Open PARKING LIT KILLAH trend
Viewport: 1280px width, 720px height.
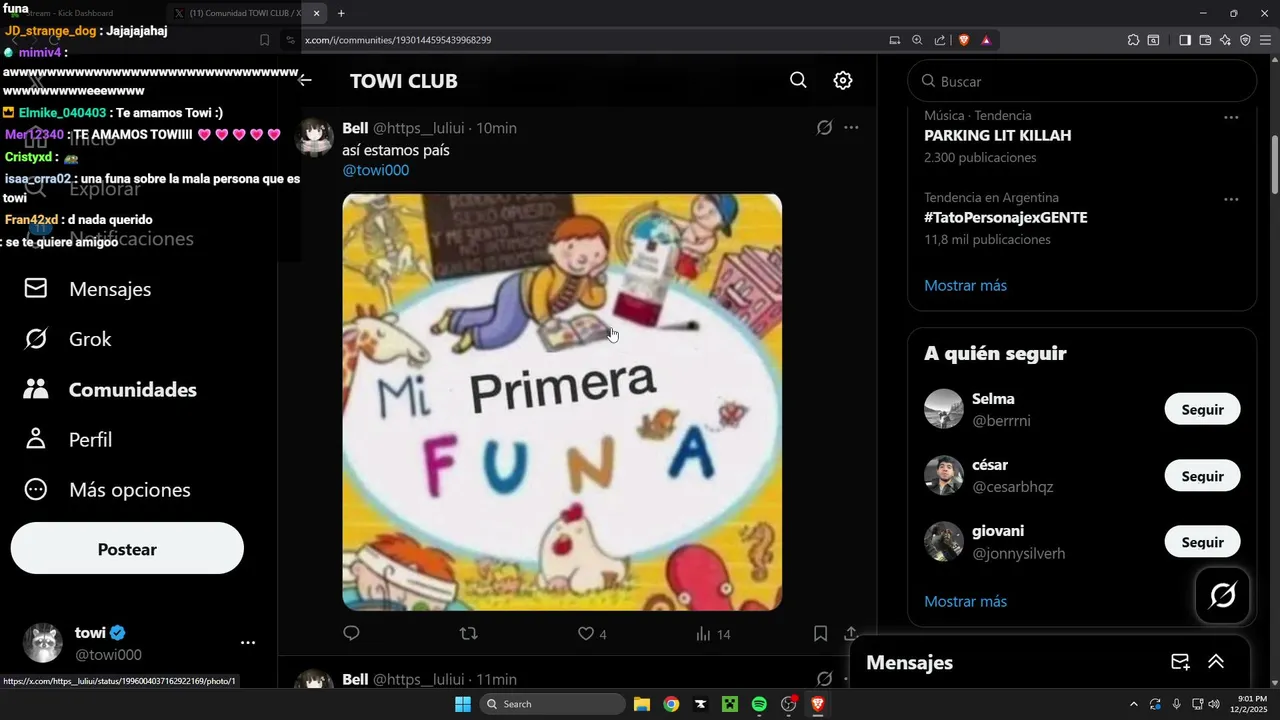click(x=997, y=136)
